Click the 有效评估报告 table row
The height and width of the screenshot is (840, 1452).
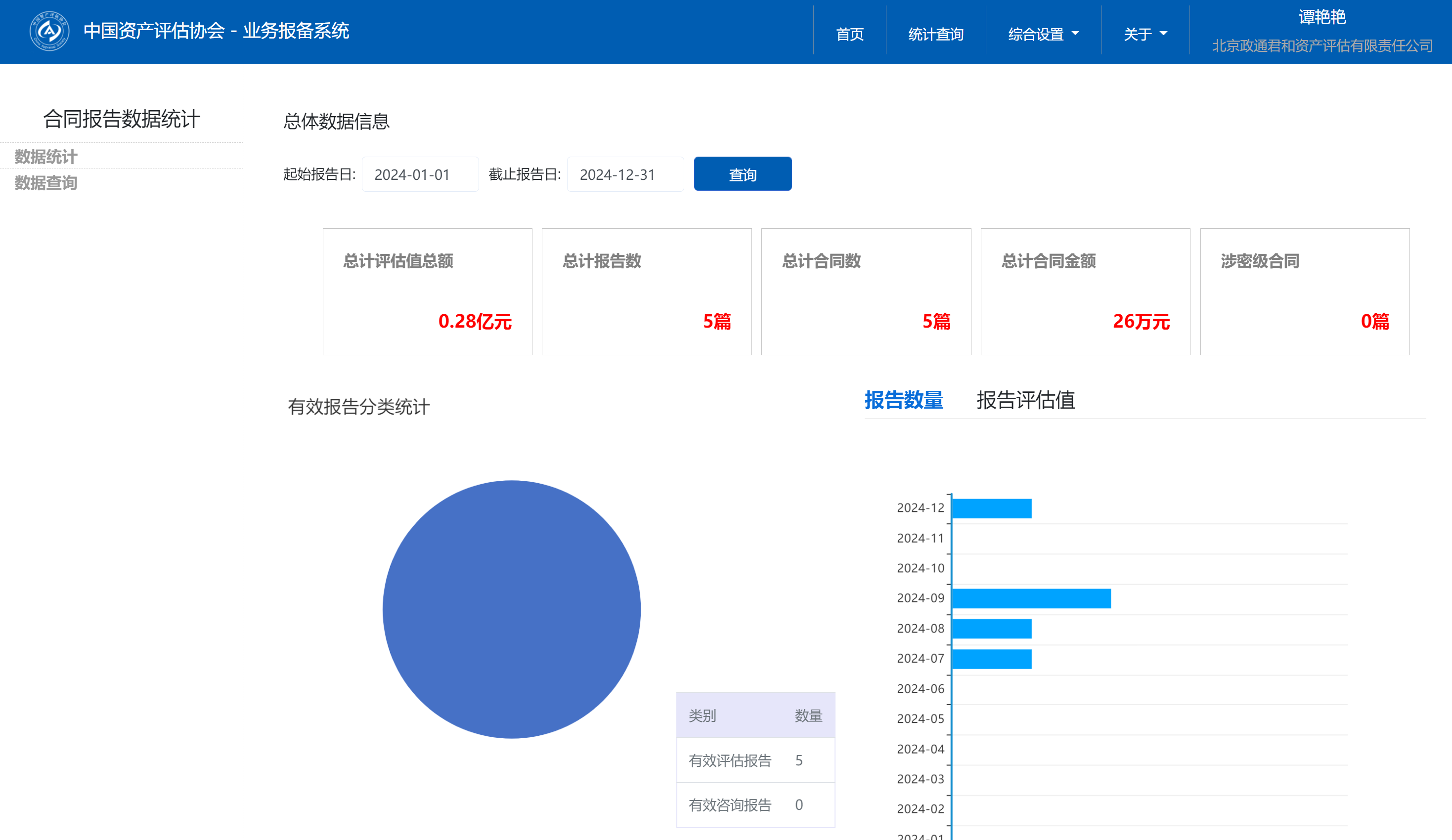[x=755, y=760]
